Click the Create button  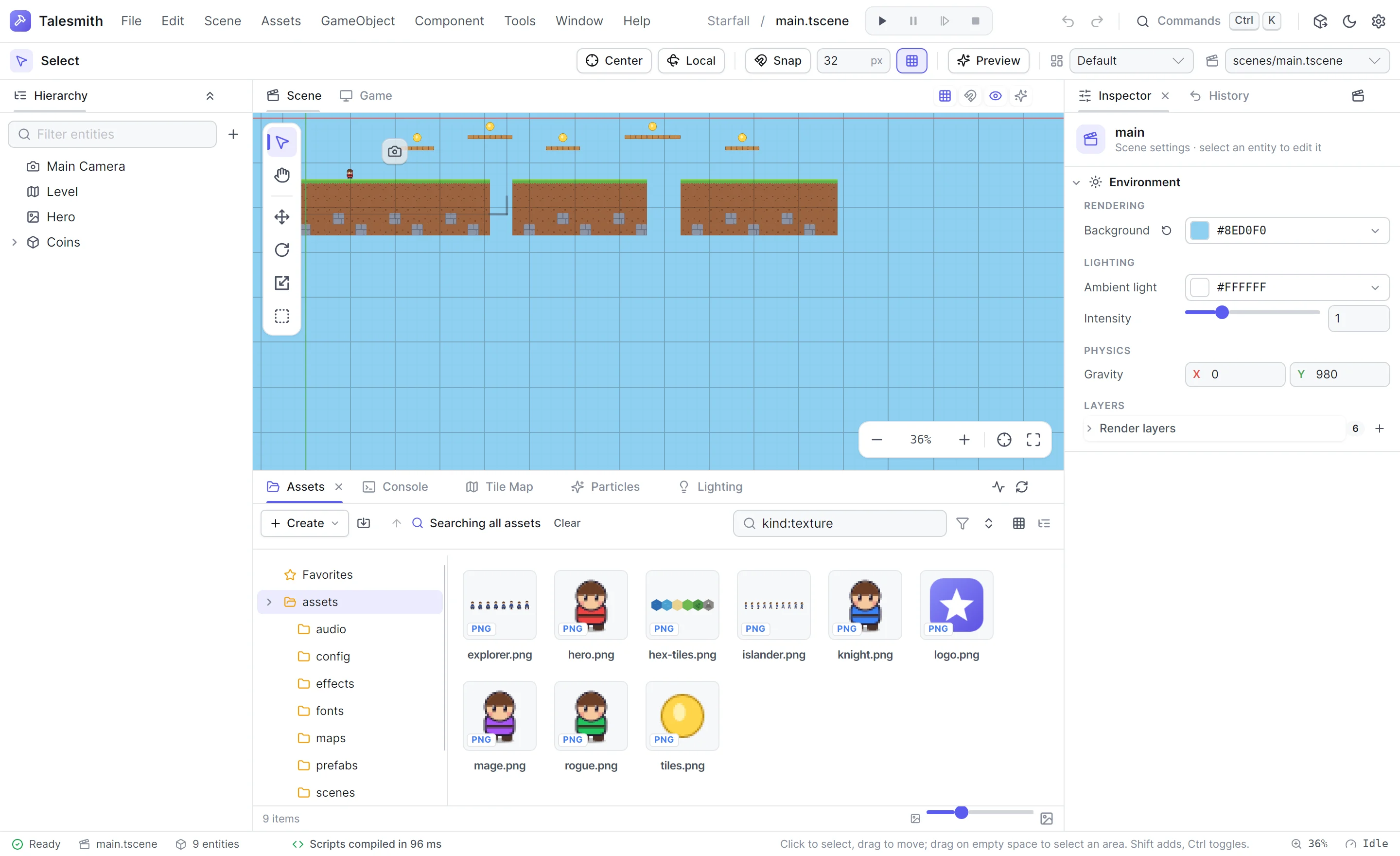click(x=304, y=523)
